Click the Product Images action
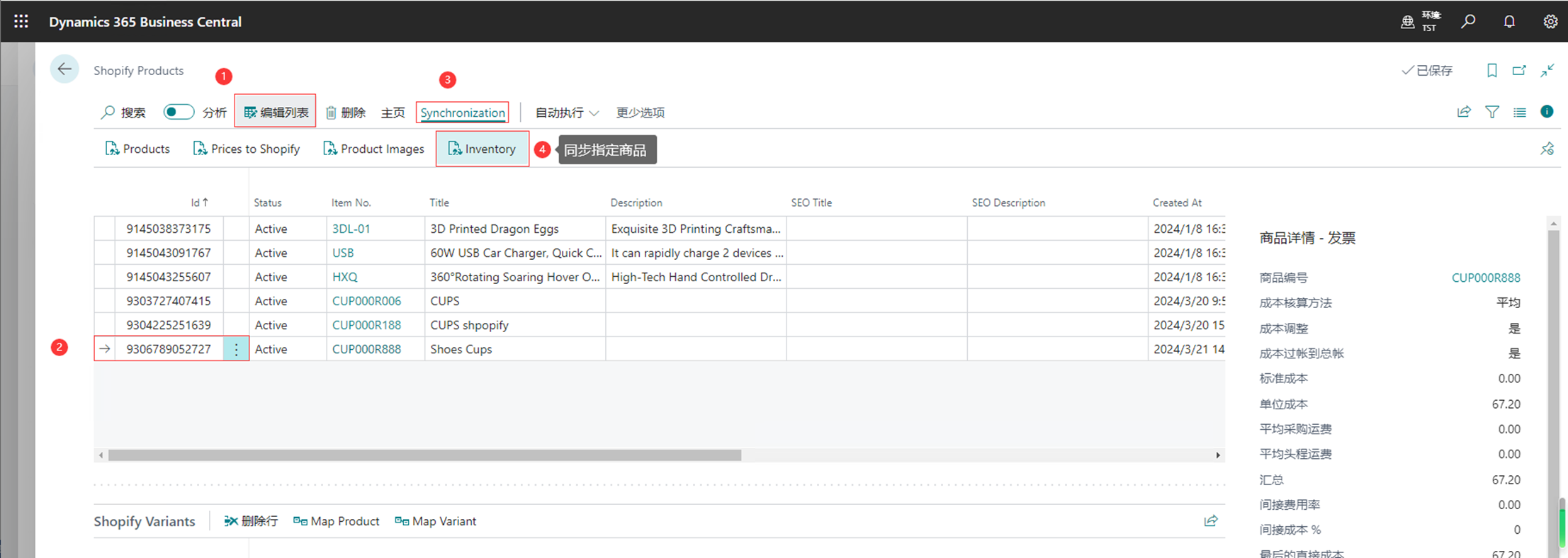This screenshot has width=1568, height=558. point(373,149)
